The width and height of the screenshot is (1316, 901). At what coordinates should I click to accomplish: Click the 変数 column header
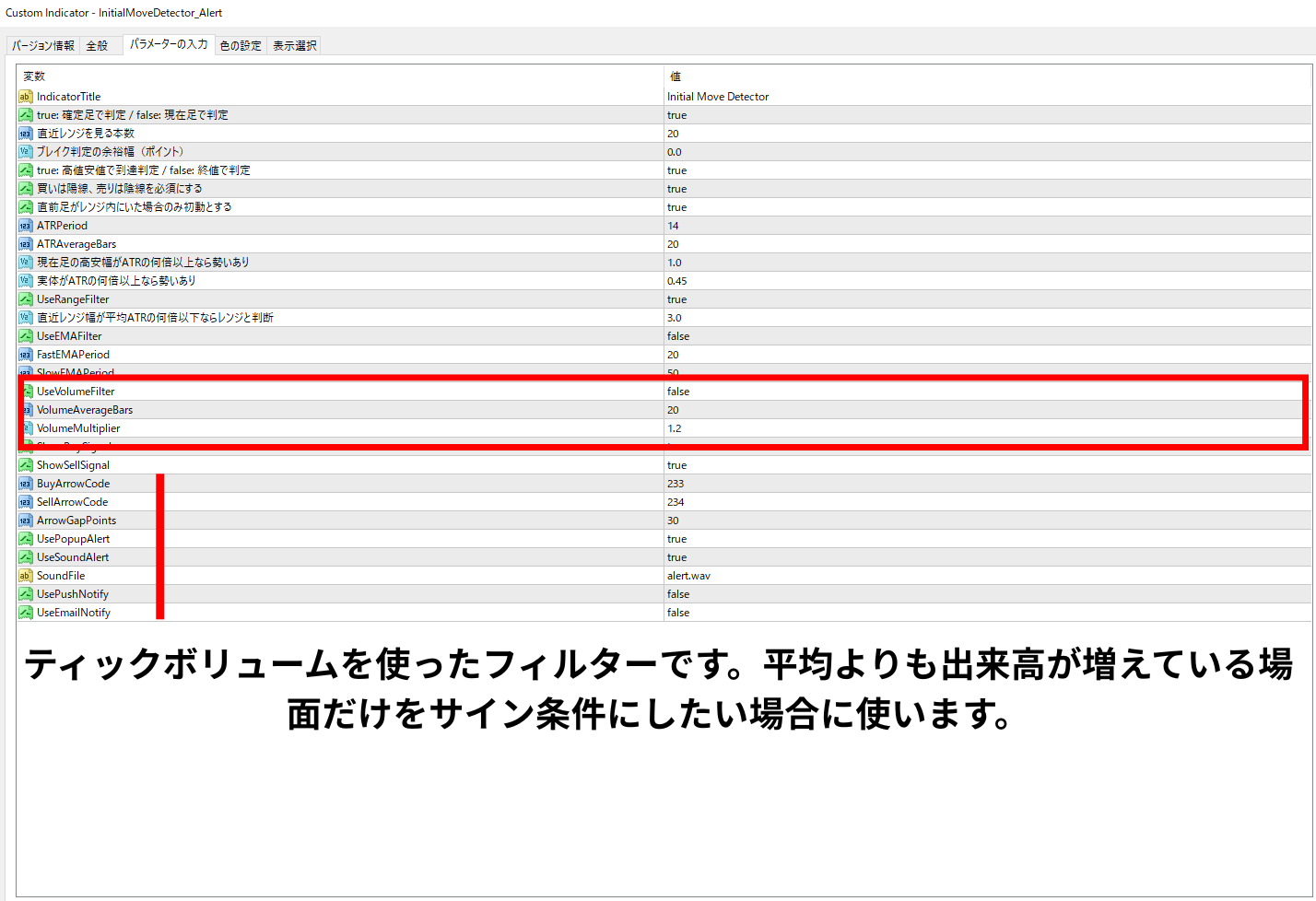[x=34, y=76]
